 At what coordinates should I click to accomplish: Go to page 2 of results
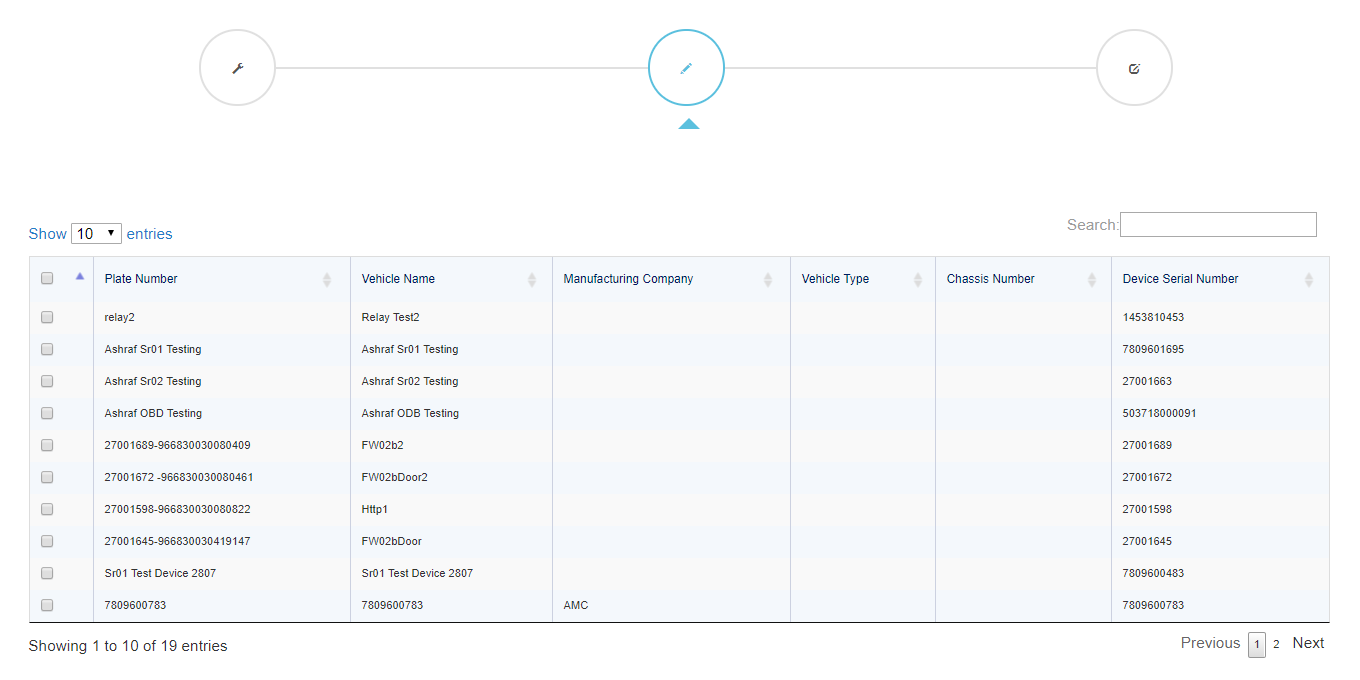coord(1276,644)
